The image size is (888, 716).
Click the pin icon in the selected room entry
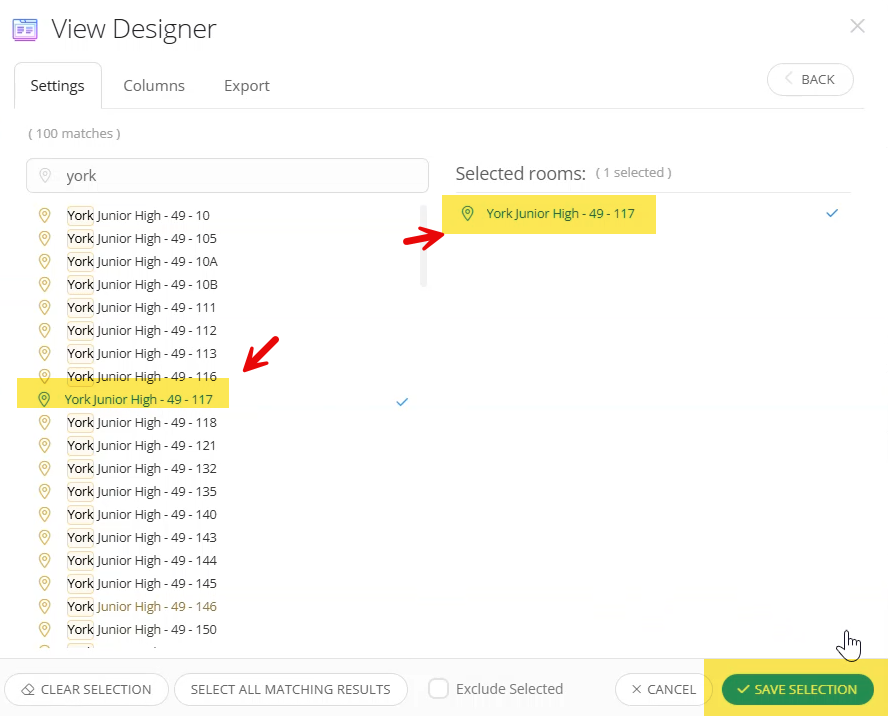click(467, 213)
